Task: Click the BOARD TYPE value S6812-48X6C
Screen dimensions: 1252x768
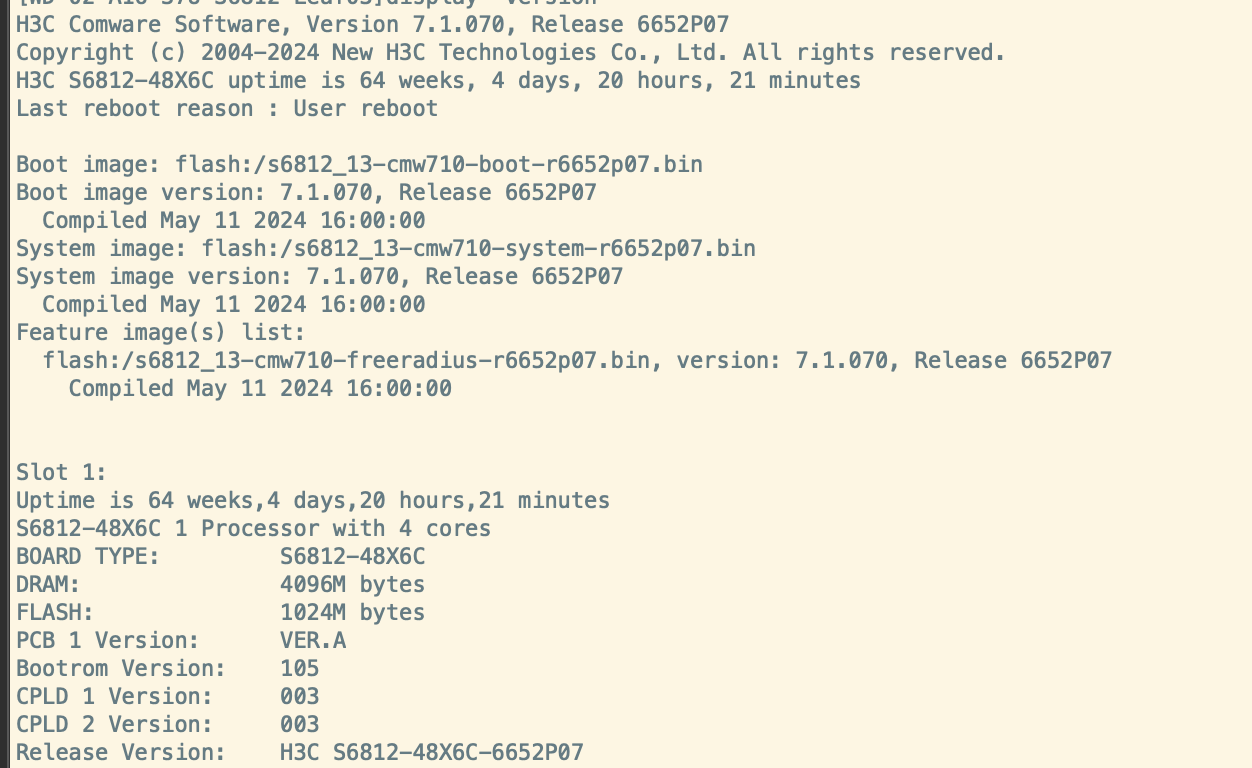Action: [352, 556]
